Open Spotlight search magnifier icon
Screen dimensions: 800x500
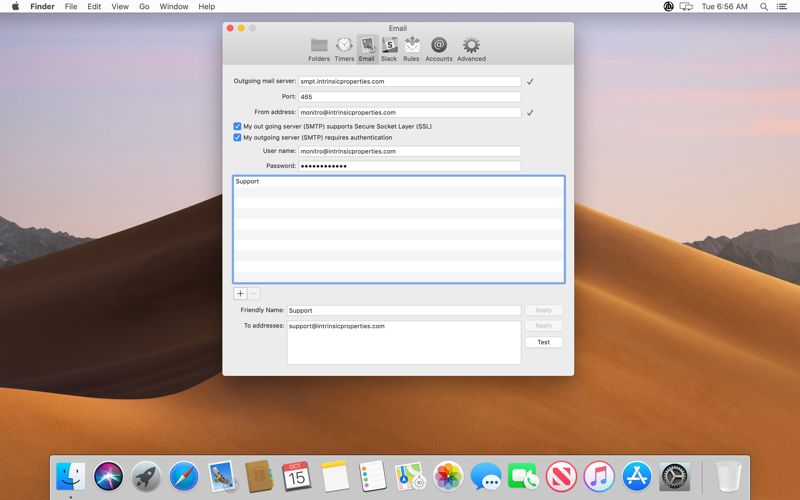pos(764,7)
